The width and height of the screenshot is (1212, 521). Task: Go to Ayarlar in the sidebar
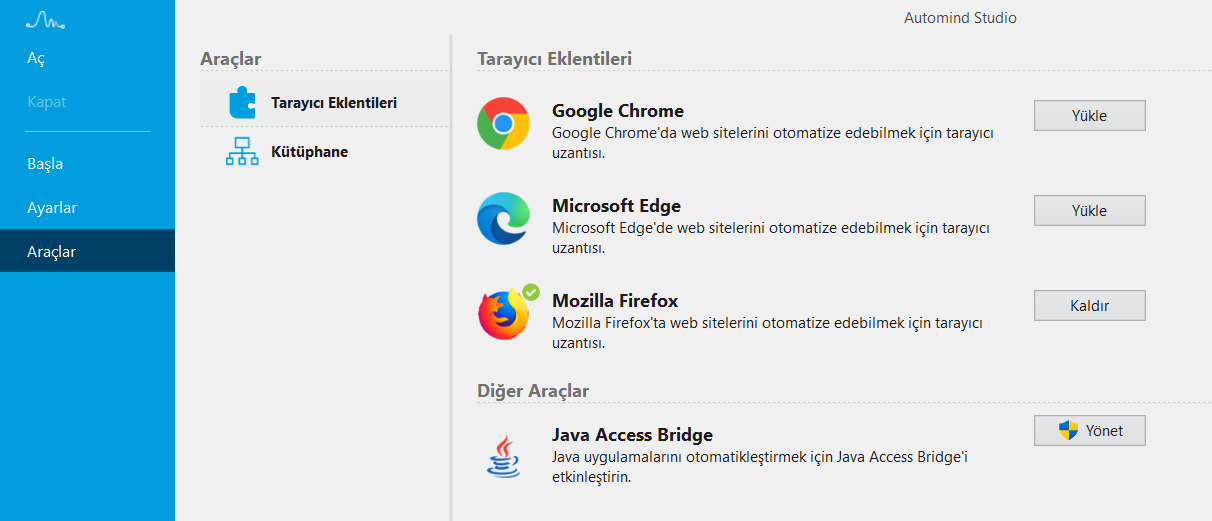point(52,208)
